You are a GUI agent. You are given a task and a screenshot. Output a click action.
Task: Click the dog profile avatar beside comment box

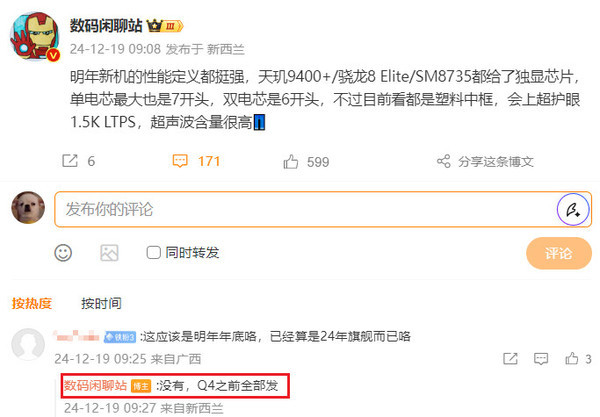28,208
